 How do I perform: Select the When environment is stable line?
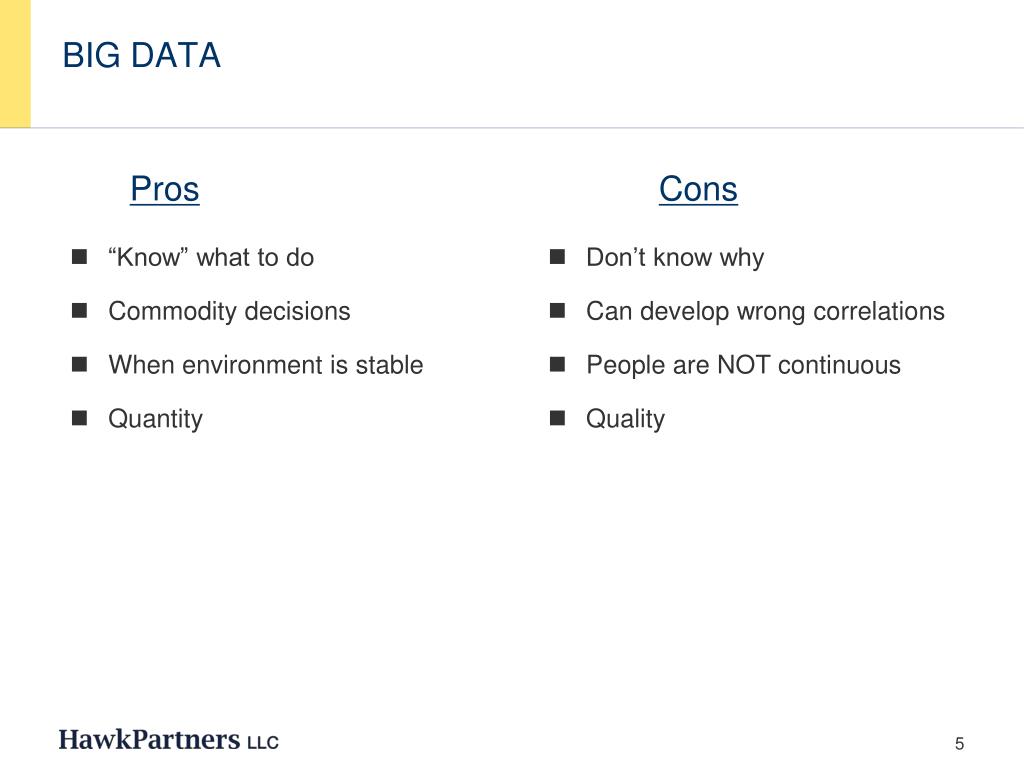tap(266, 364)
